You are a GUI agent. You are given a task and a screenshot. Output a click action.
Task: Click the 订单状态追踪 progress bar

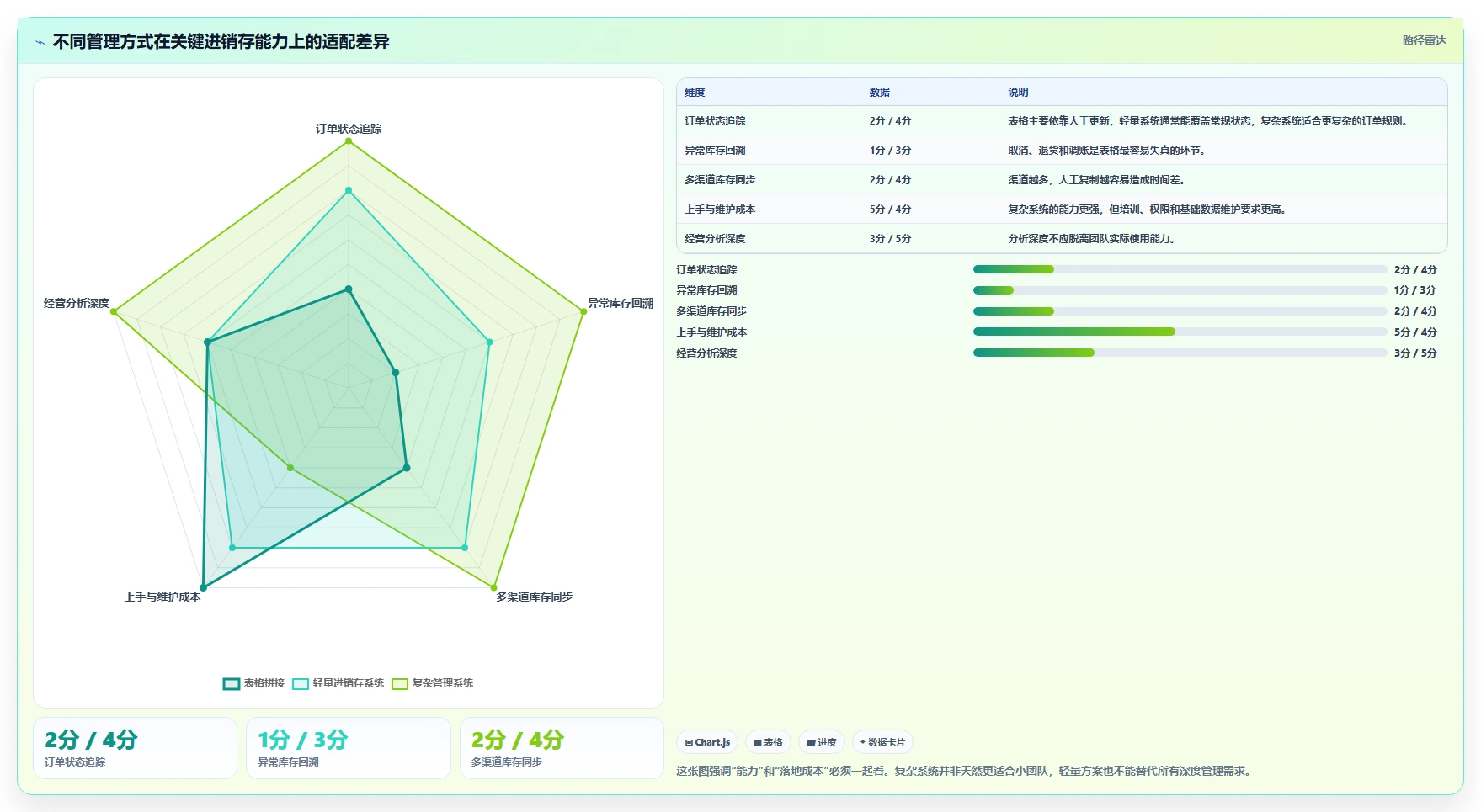pos(1180,269)
